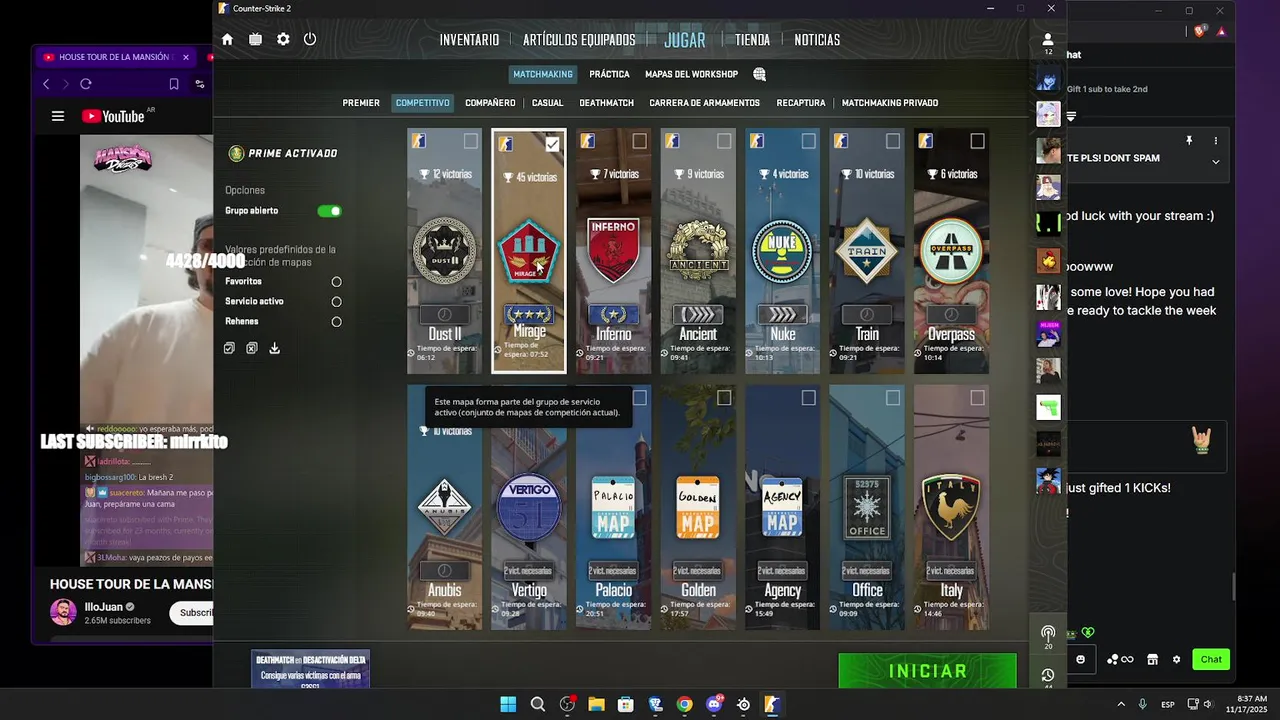Switch to MAPAS DEL WORKSHOP tab

click(x=691, y=74)
